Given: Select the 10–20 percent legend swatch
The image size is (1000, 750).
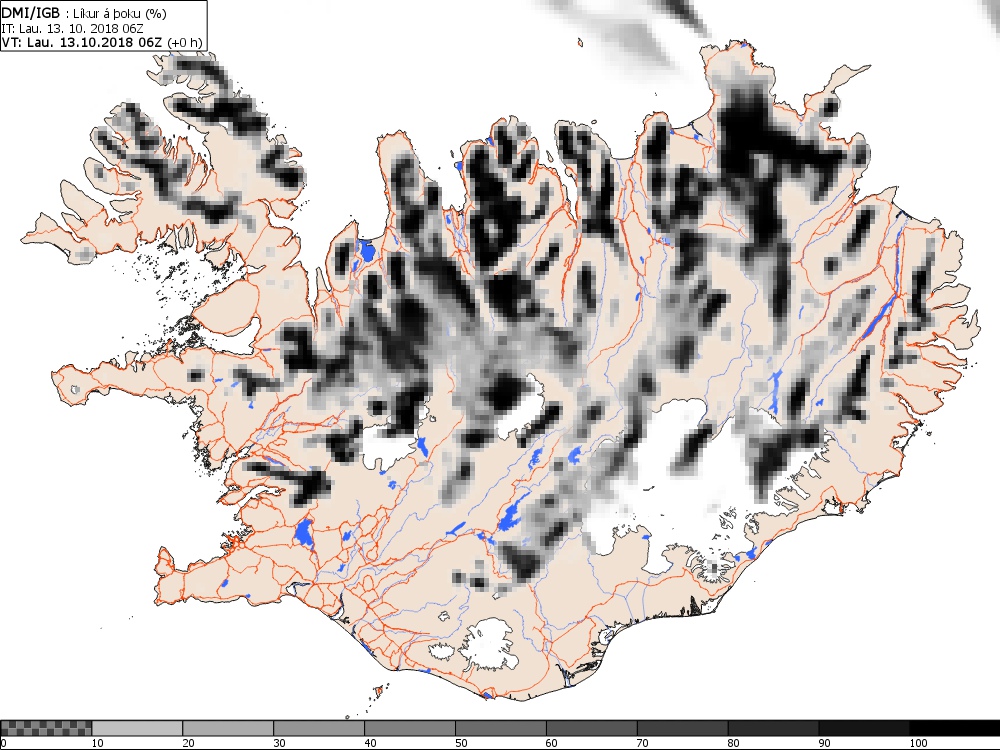Looking at the screenshot, I should pyautogui.click(x=137, y=728).
